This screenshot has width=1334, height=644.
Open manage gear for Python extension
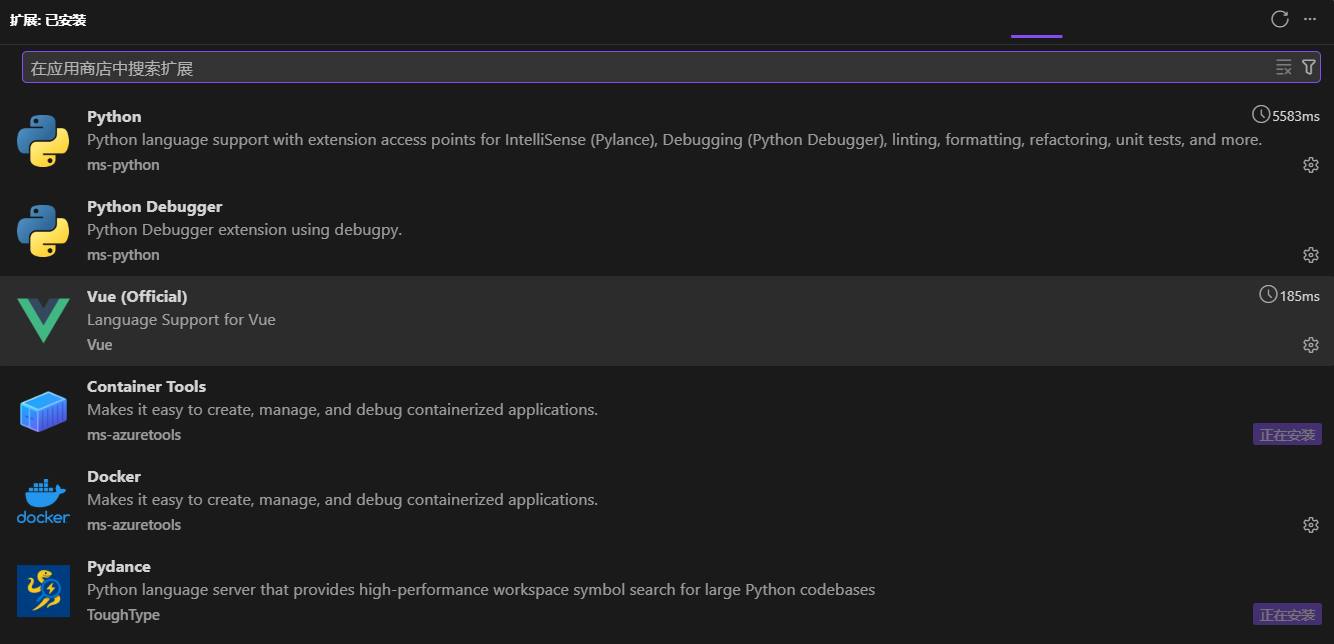[1311, 165]
